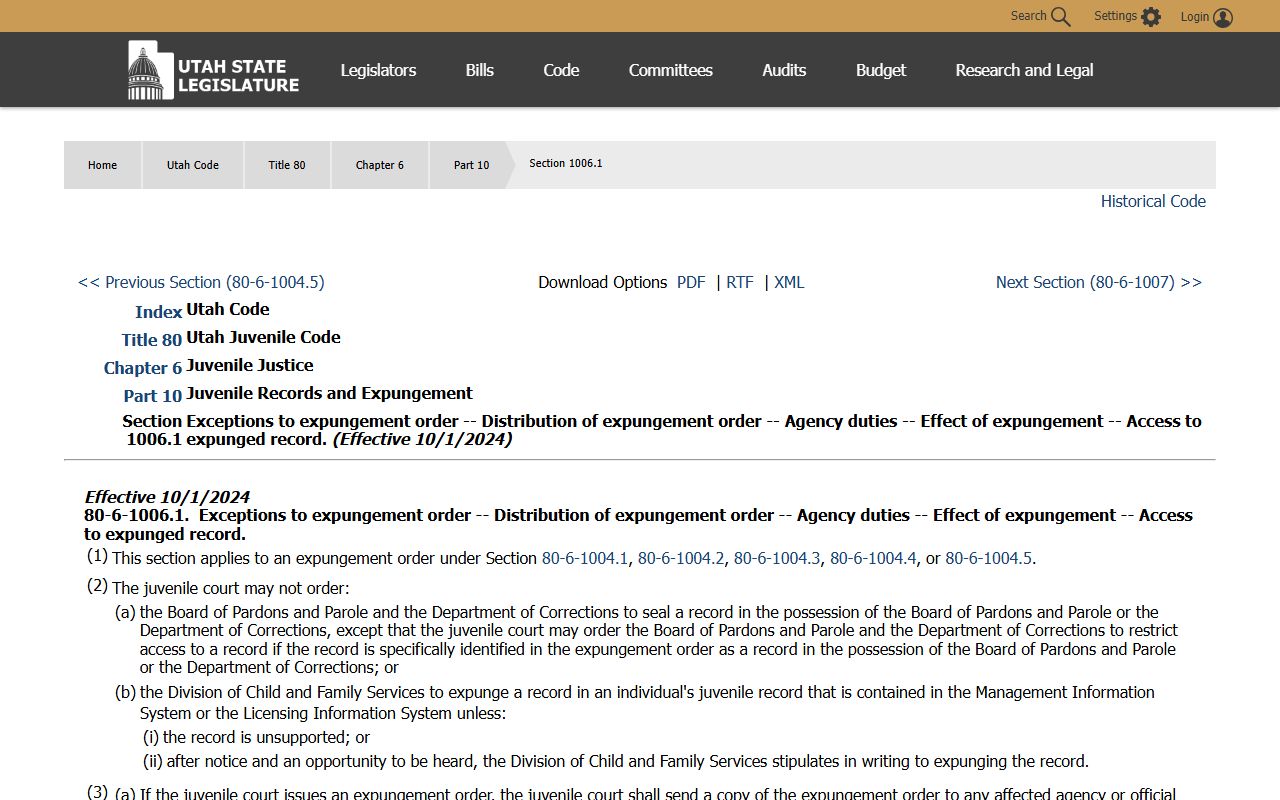Select the Title 80 breadcrumb
The height and width of the screenshot is (800, 1280).
287,165
